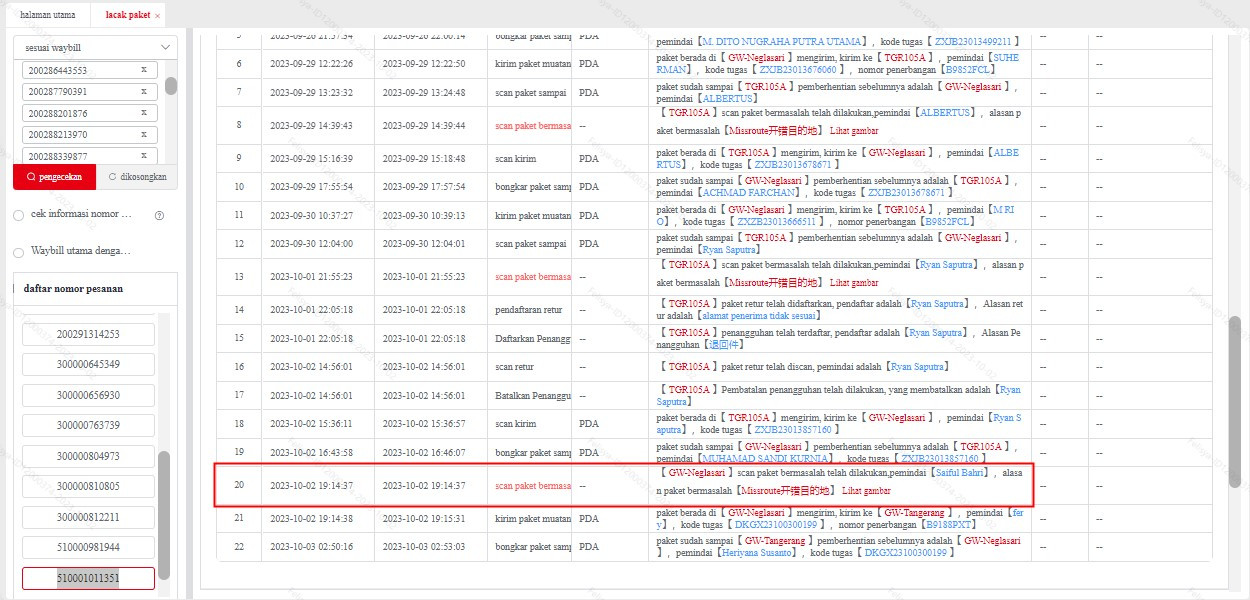
Task: Click scan kirim cell in row 9
Action: pyautogui.click(x=529, y=159)
